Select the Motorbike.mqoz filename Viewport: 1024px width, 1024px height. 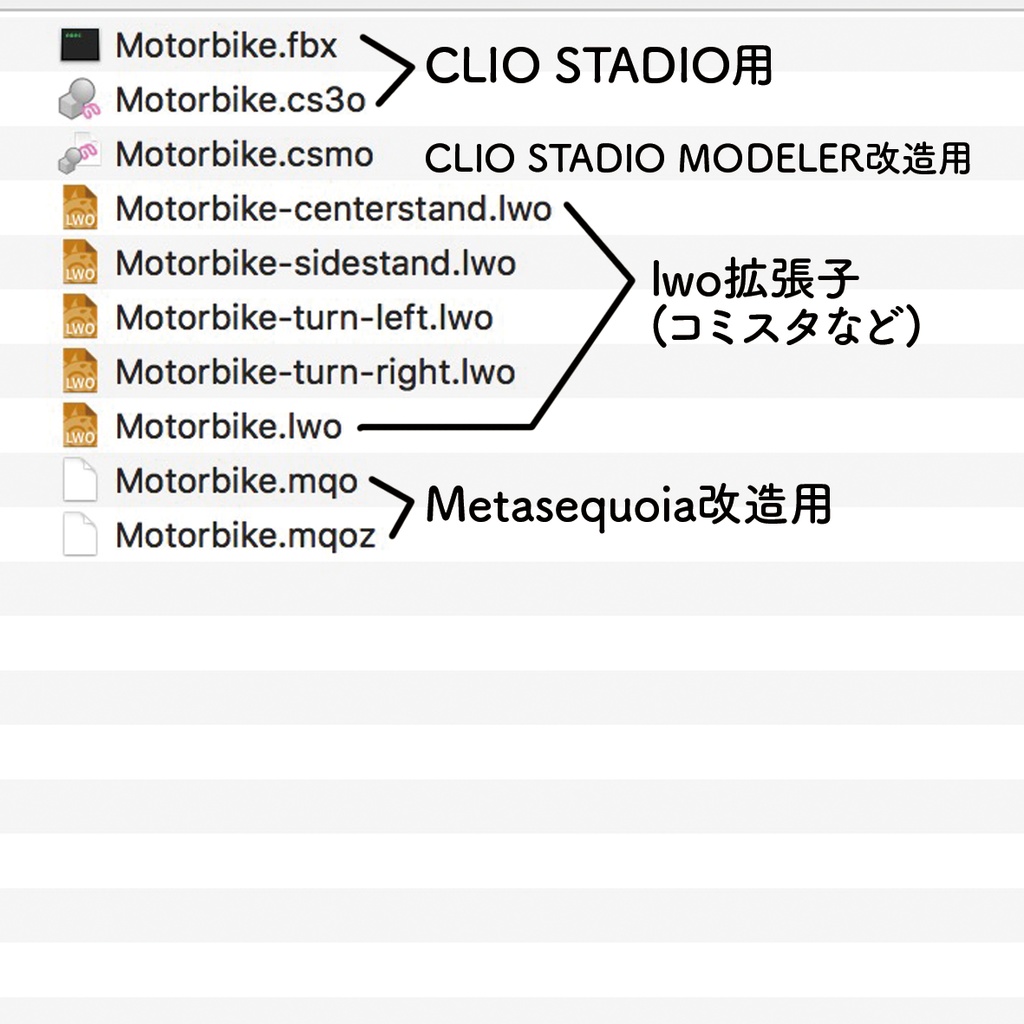[245, 536]
